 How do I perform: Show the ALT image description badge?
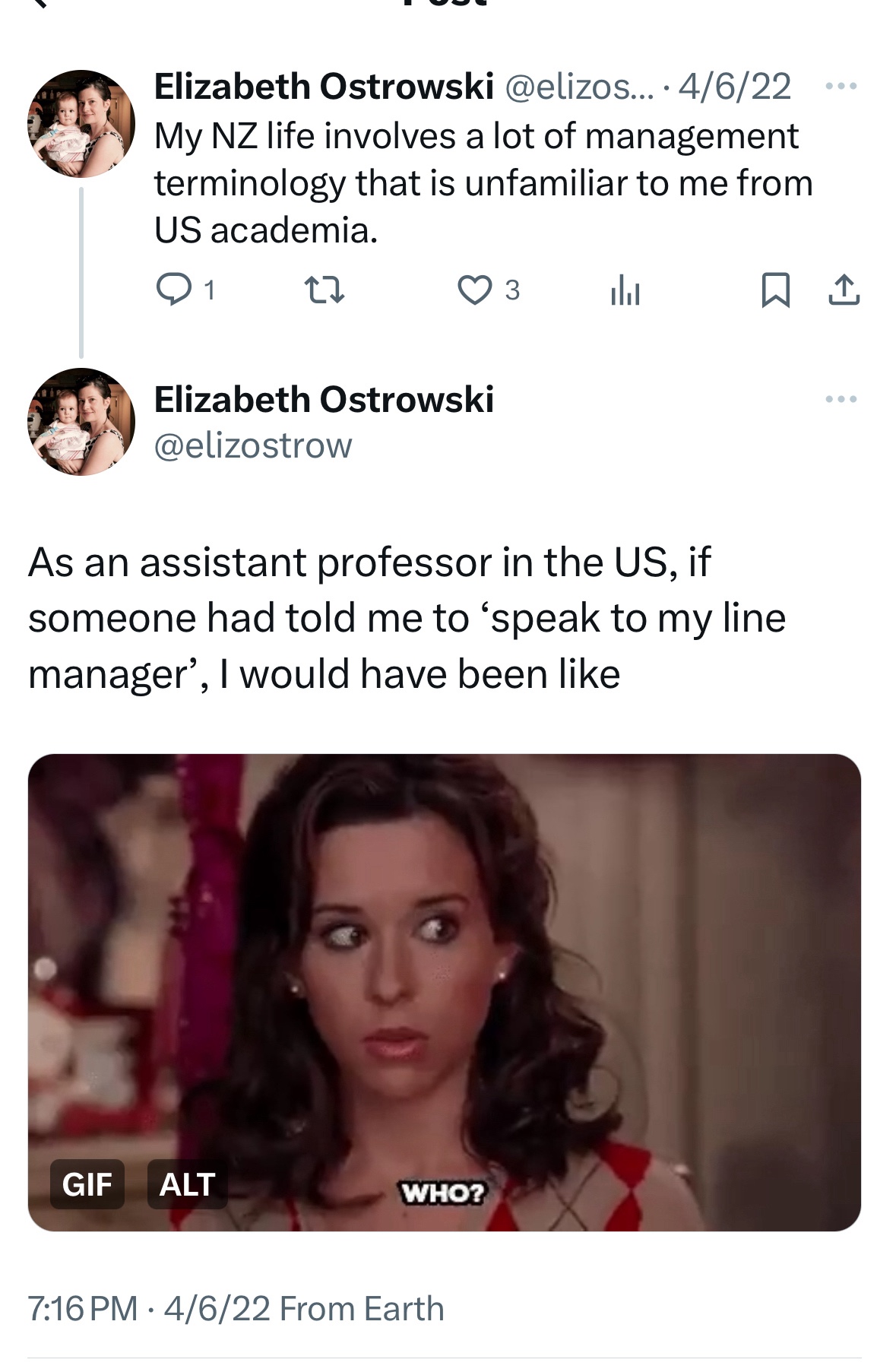click(x=187, y=1184)
